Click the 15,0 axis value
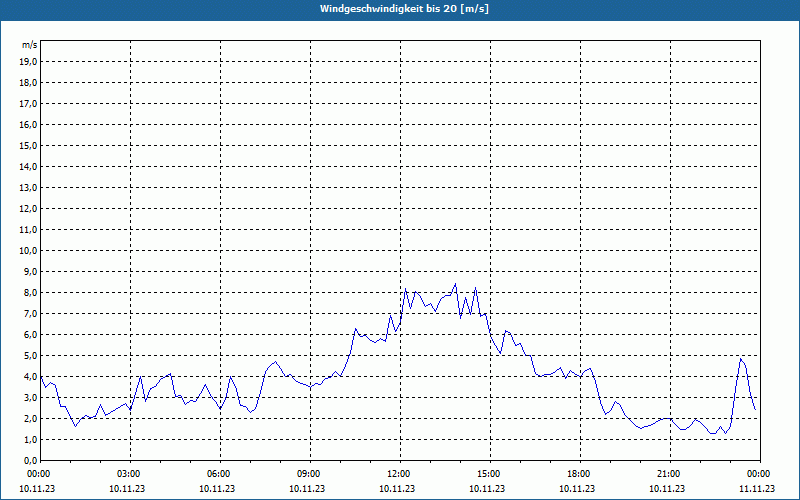800x500 pixels. point(28,145)
